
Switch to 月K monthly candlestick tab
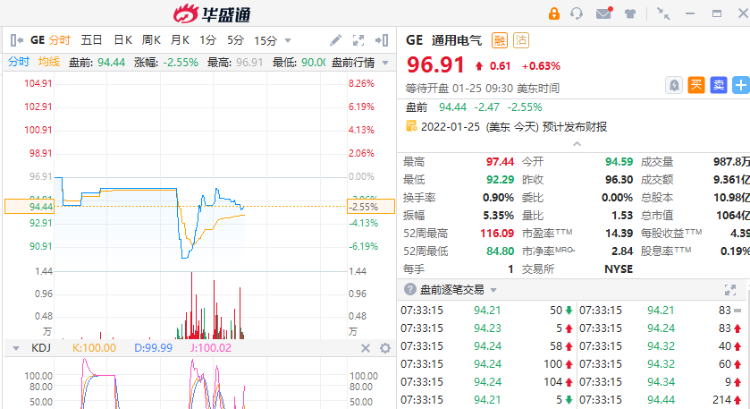(x=180, y=40)
